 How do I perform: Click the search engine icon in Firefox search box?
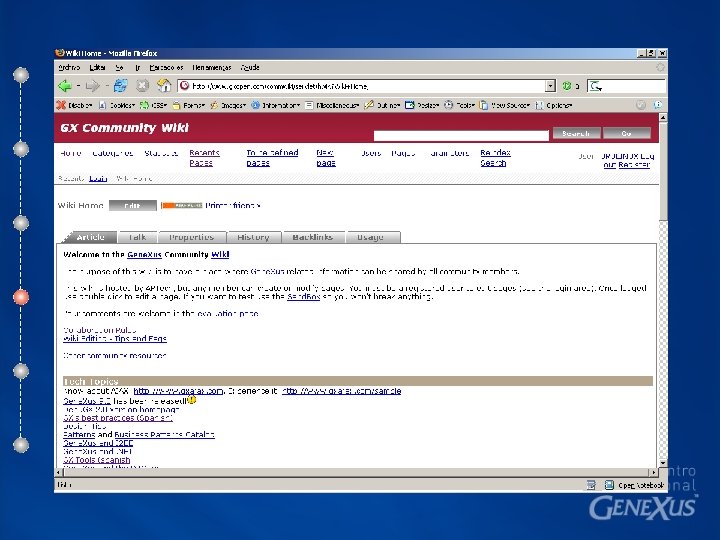(x=596, y=86)
